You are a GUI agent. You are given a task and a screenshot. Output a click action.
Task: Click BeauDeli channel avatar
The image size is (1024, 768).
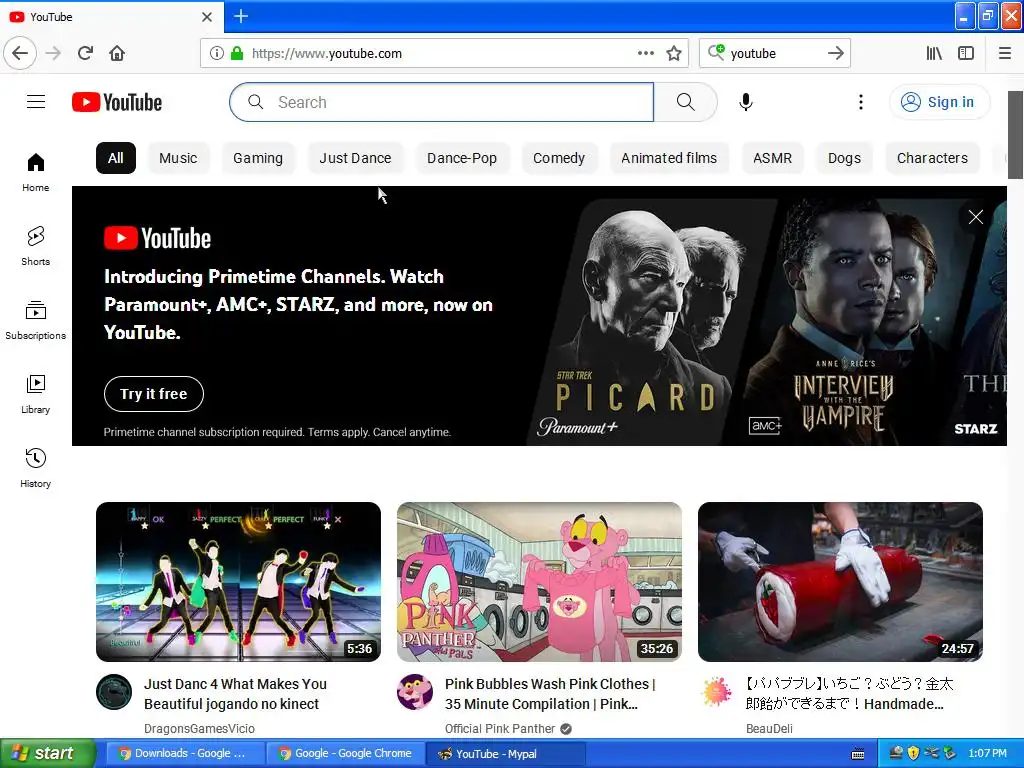pyautogui.click(x=716, y=692)
